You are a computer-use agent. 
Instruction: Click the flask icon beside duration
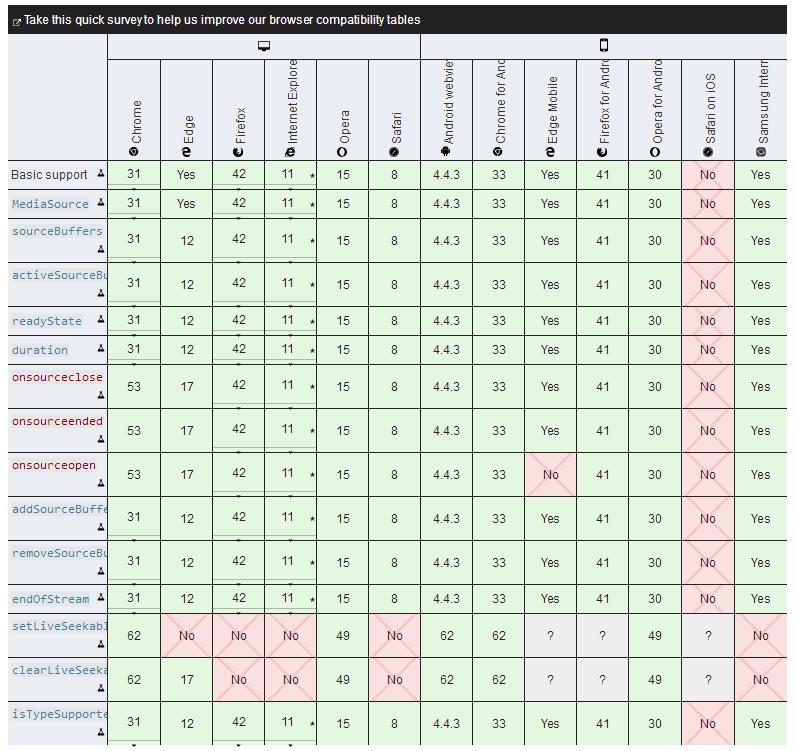(x=101, y=348)
